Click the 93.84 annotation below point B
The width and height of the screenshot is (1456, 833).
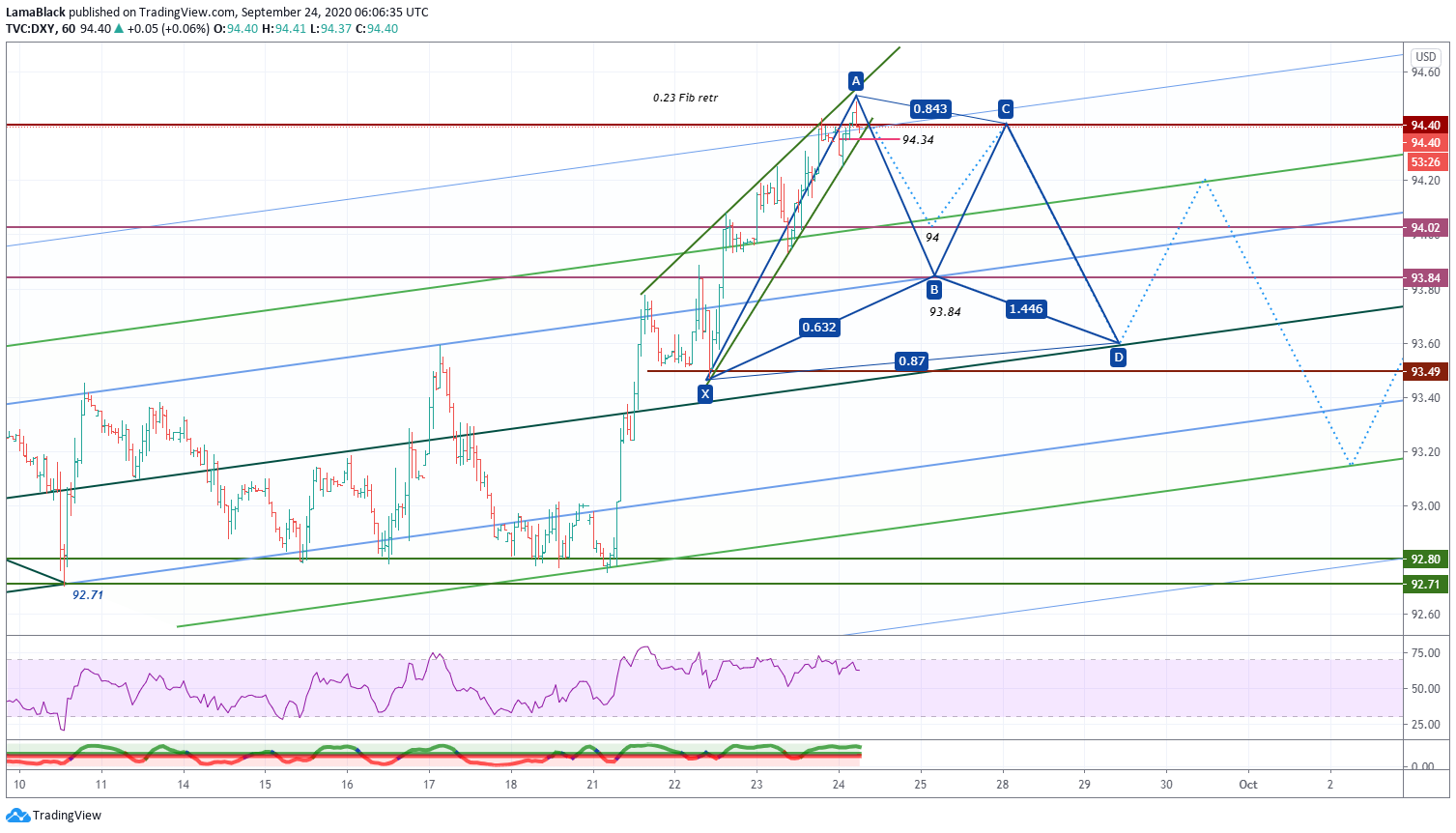coord(945,312)
